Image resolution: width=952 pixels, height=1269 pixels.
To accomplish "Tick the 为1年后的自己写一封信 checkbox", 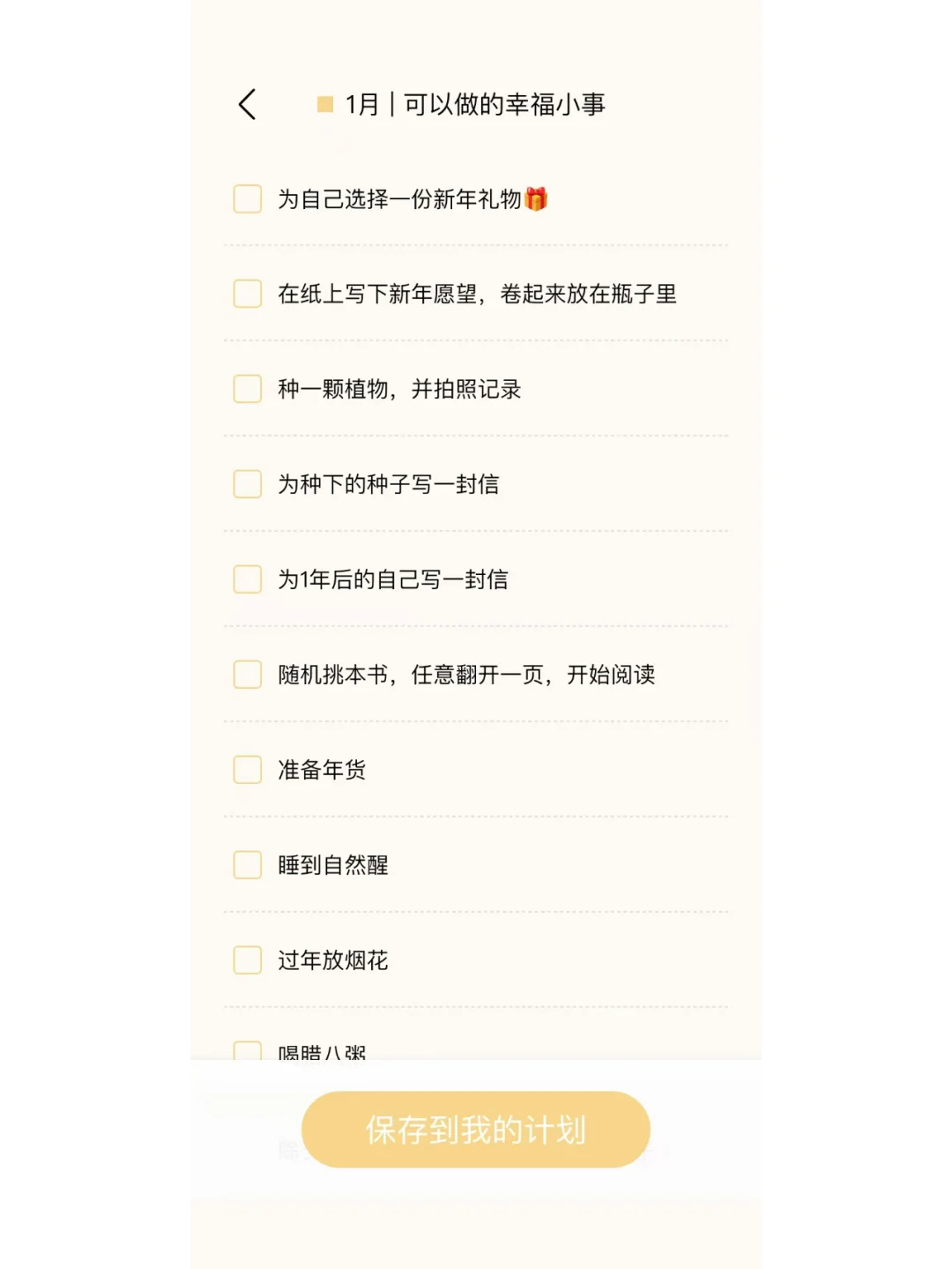I will pos(248,579).
